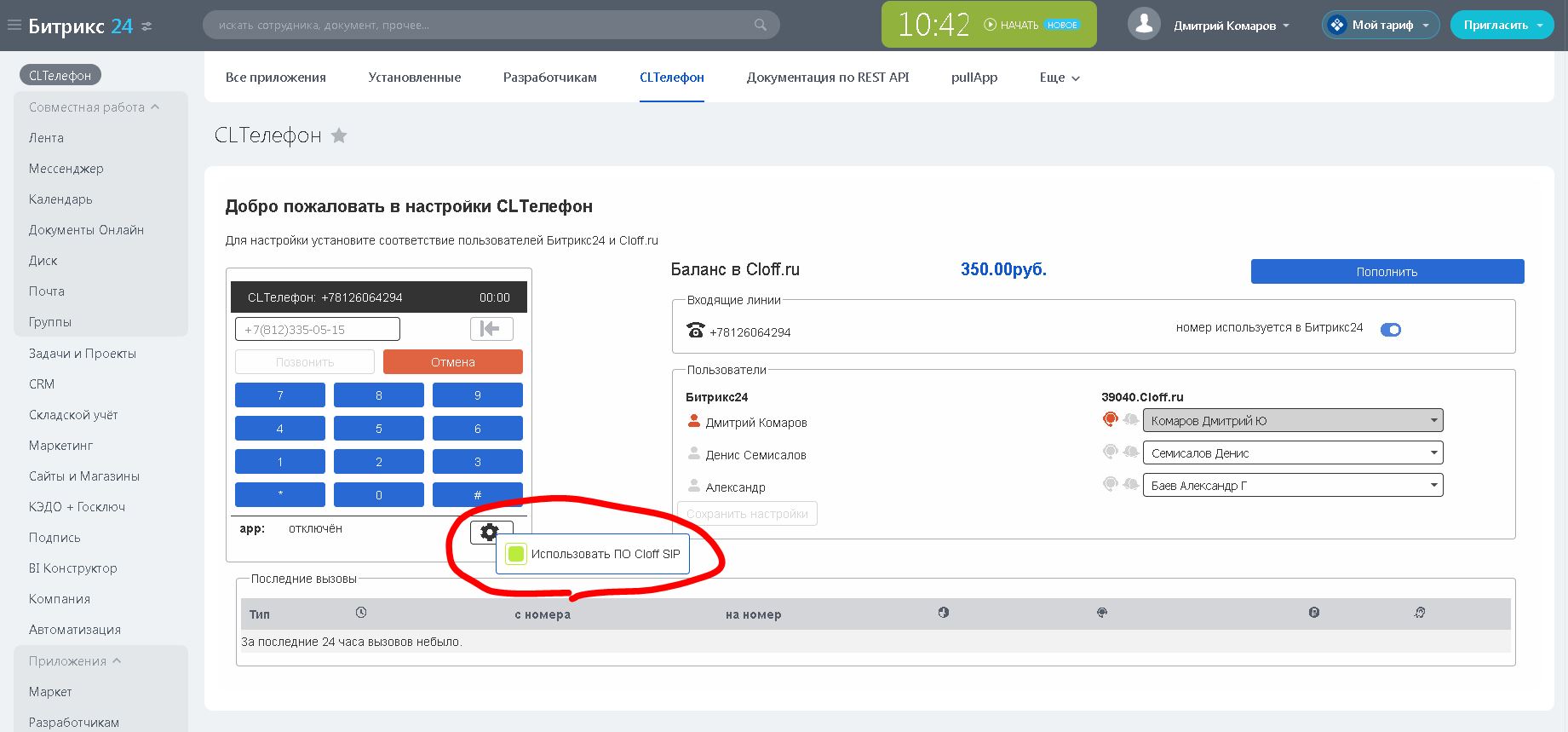Tap the # key on dialpad
The height and width of the screenshot is (732, 1568).
point(478,495)
